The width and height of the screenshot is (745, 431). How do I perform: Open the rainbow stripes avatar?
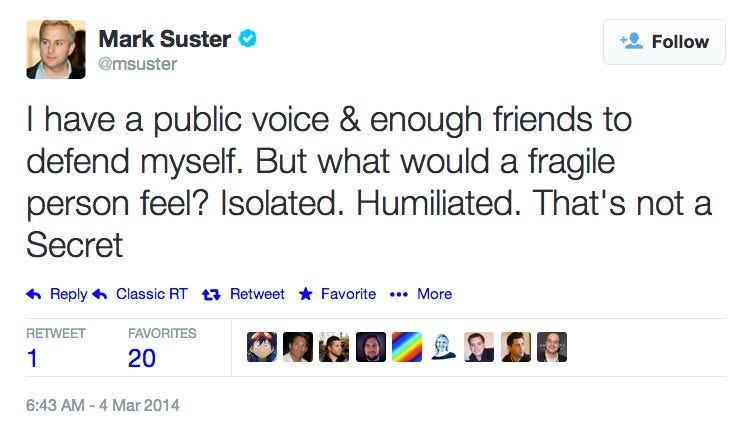point(407,347)
